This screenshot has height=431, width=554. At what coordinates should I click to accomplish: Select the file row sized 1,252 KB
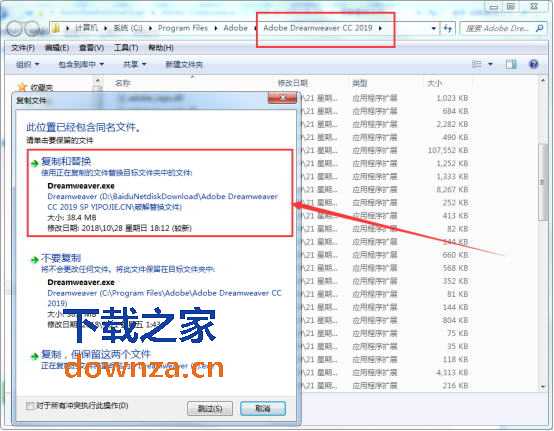click(x=384, y=163)
